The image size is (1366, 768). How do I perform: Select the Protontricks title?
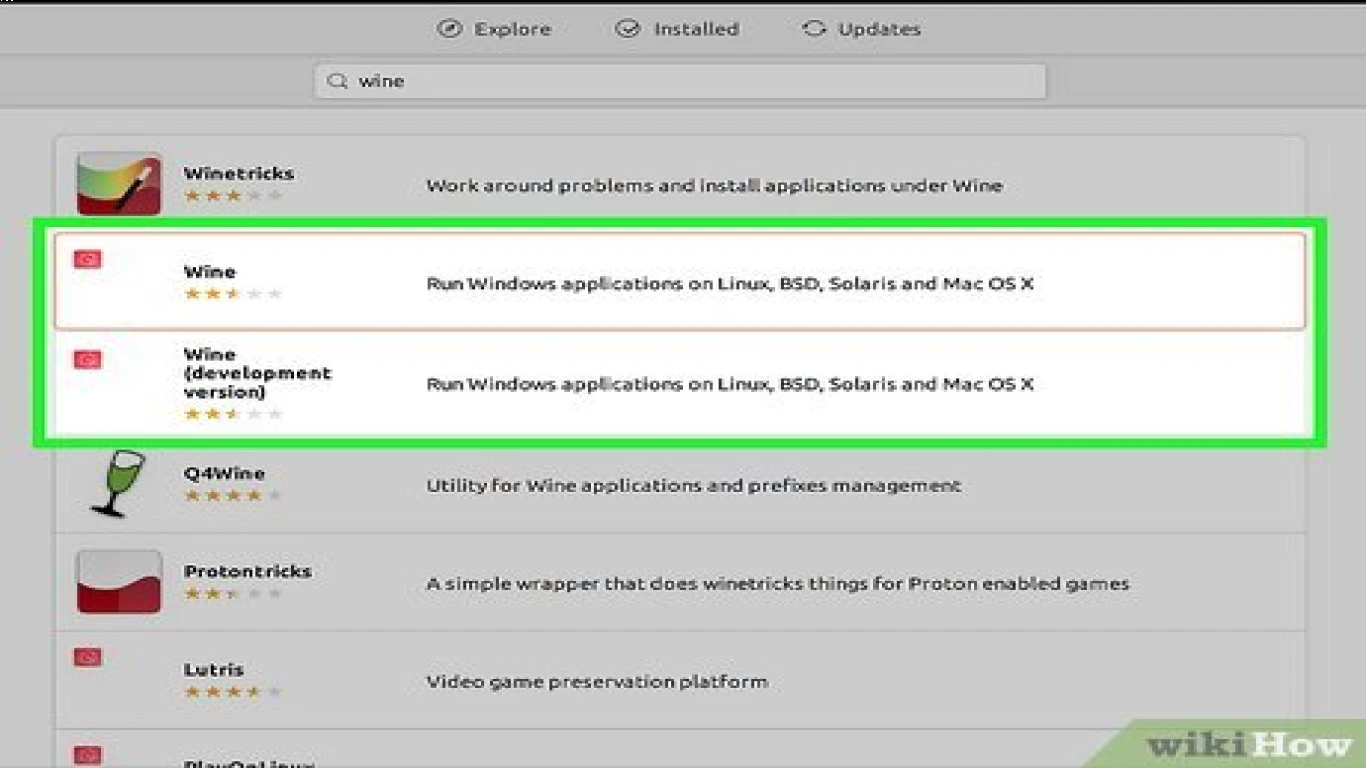(248, 571)
